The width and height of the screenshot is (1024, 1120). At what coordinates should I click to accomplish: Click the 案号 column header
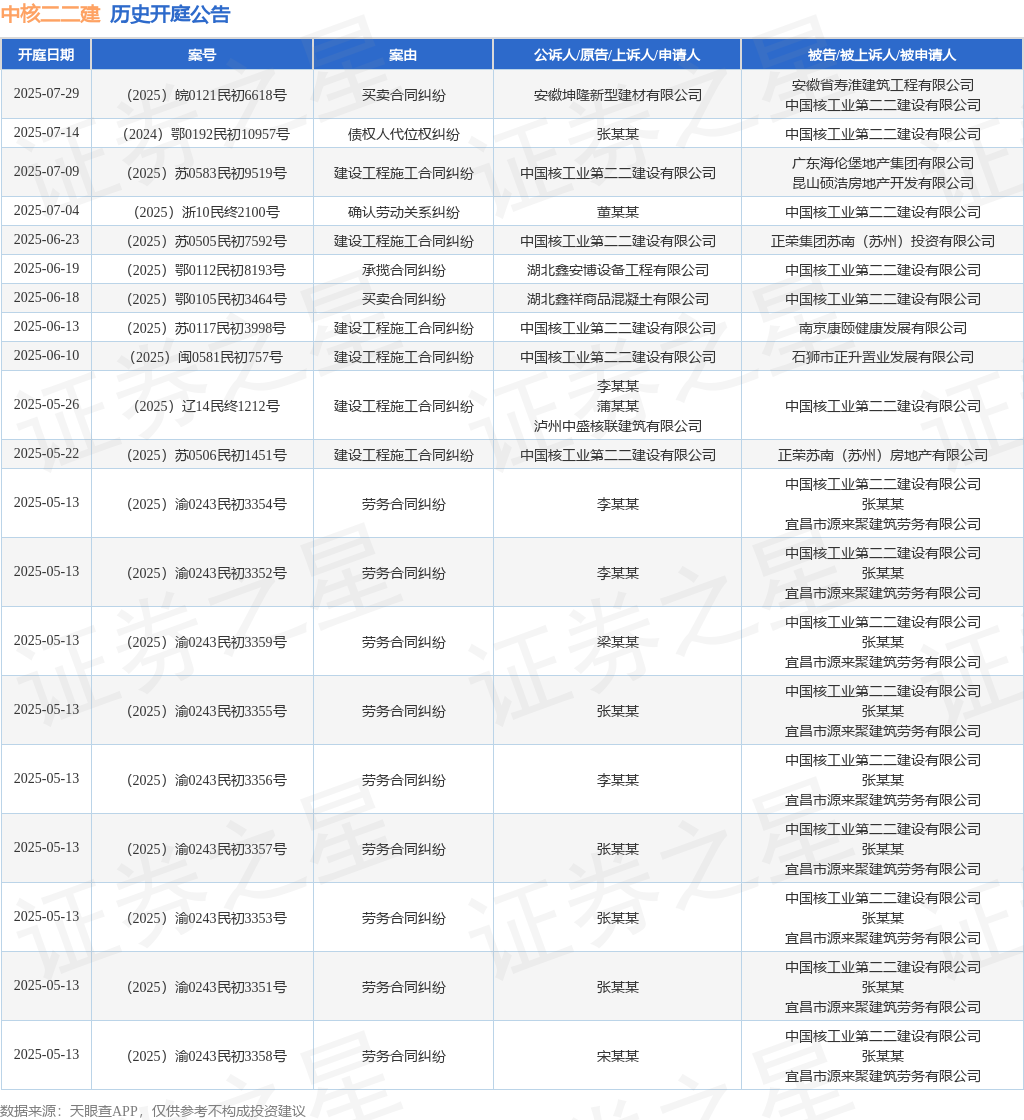click(x=202, y=55)
